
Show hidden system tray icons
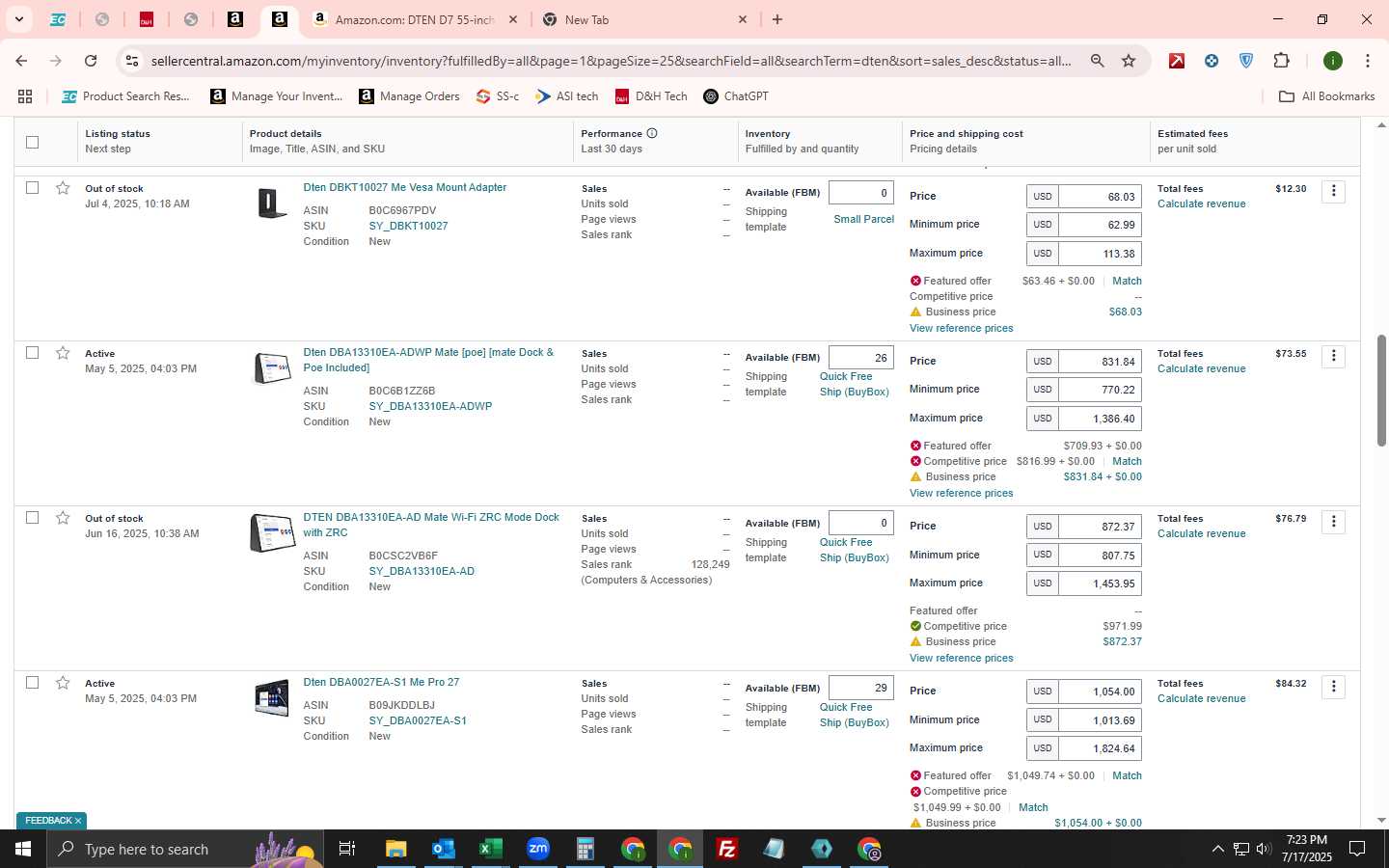tap(1217, 849)
